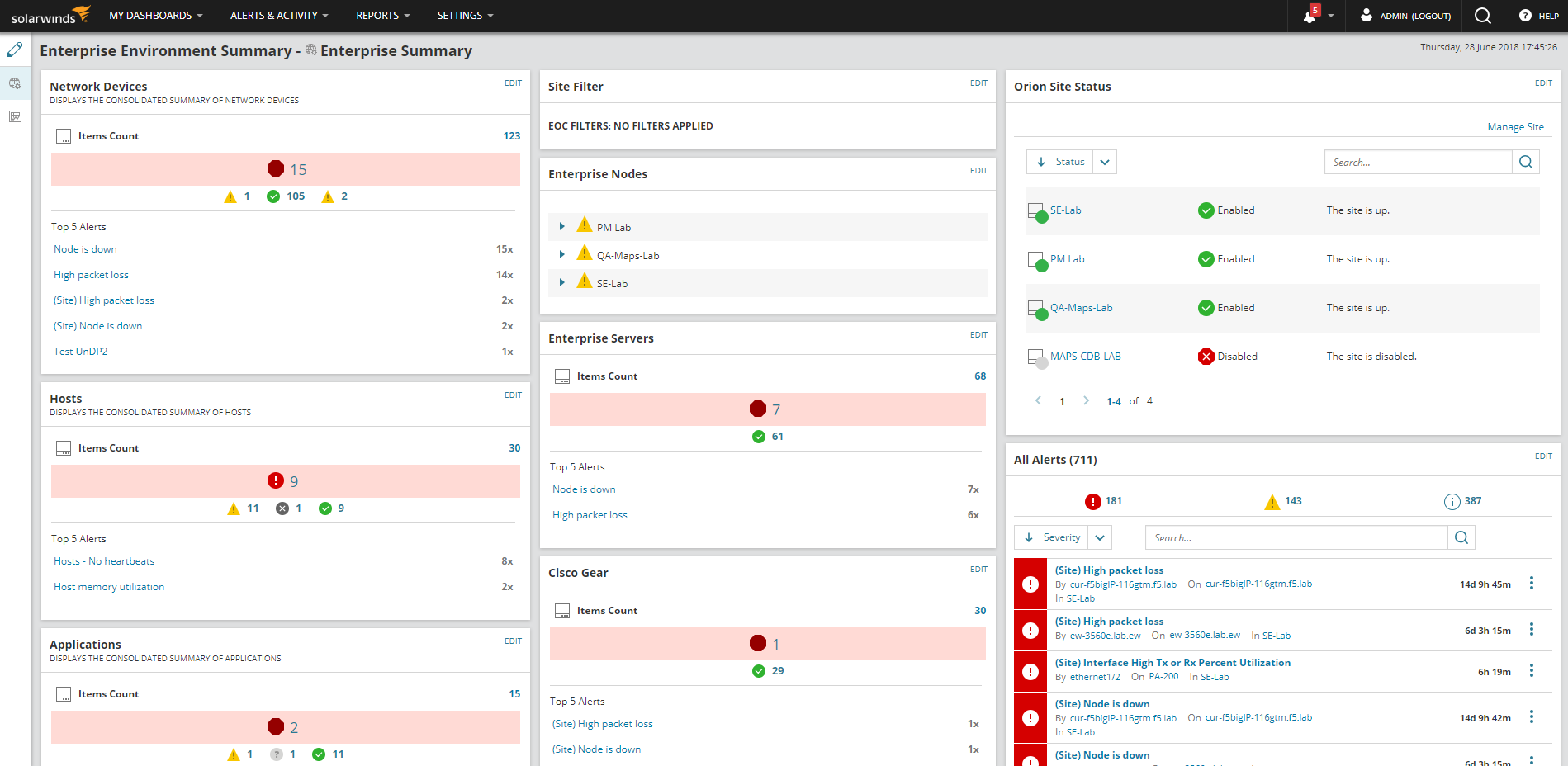
Task: Open Reports menu
Action: pos(383,16)
